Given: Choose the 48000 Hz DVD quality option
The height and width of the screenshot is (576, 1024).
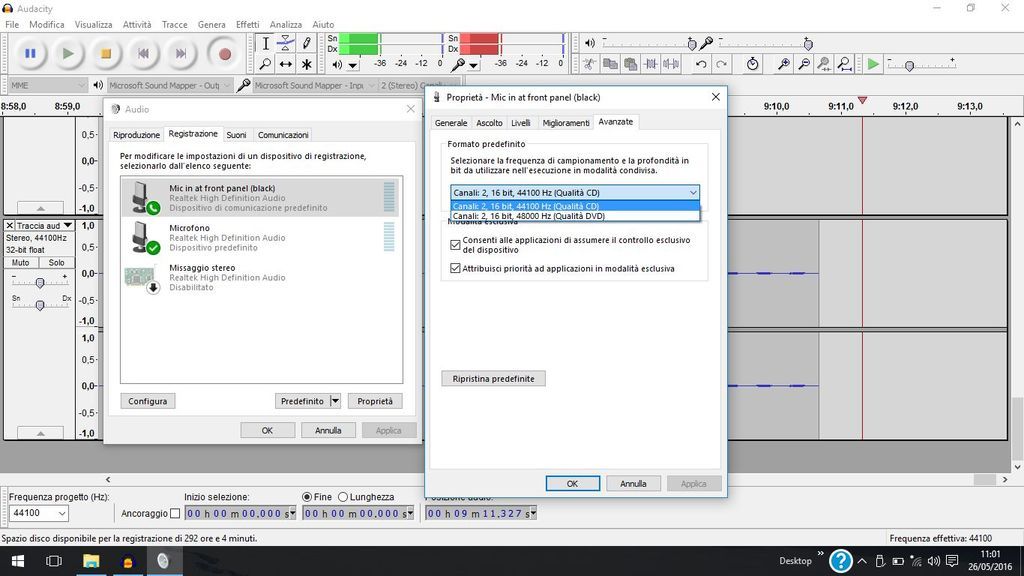Looking at the screenshot, I should [x=528, y=216].
